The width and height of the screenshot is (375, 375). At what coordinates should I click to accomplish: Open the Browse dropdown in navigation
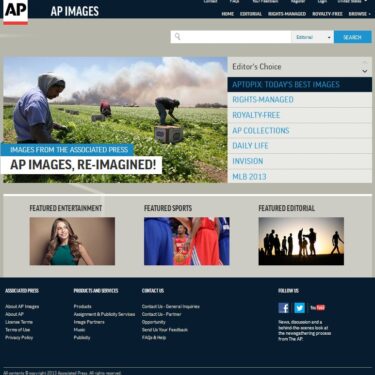pos(359,14)
